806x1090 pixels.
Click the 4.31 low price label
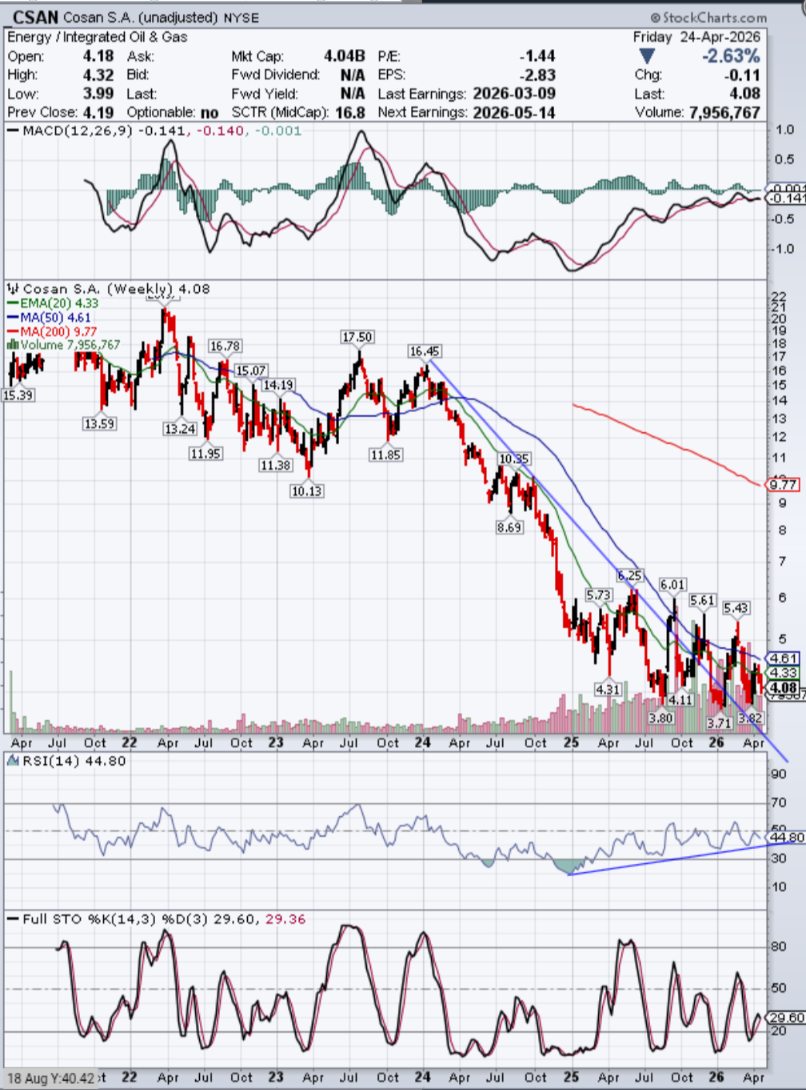tap(607, 690)
